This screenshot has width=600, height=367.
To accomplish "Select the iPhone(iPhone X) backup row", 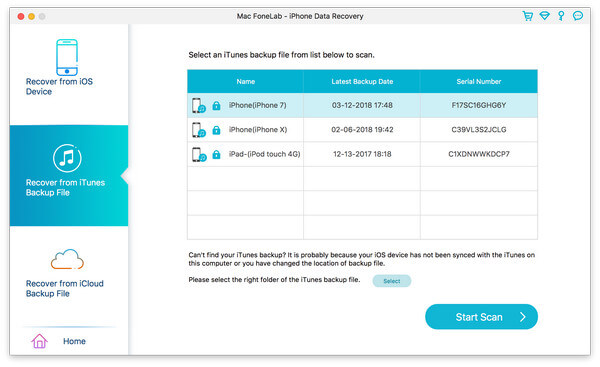I will click(x=362, y=130).
